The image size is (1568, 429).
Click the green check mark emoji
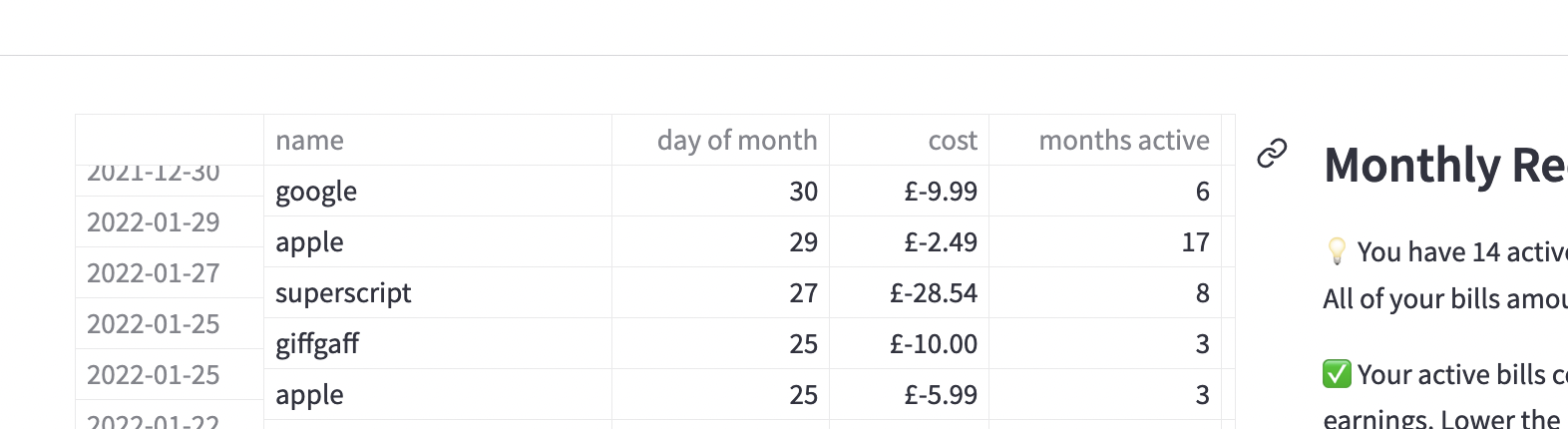click(x=1337, y=374)
